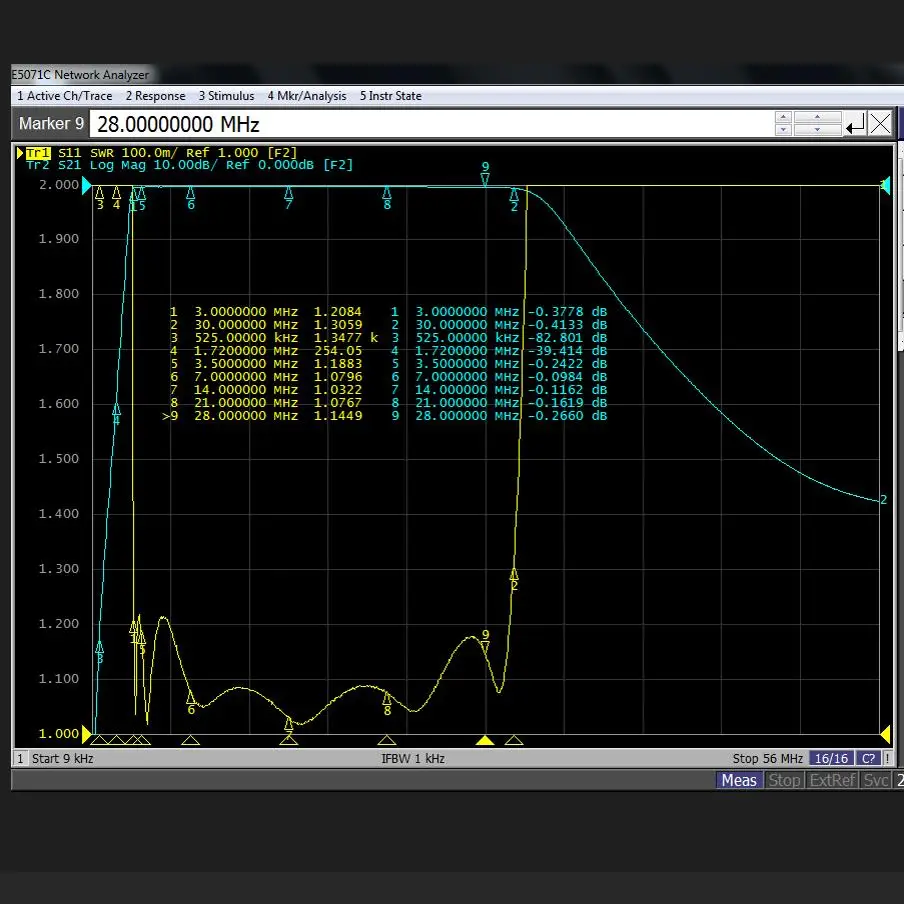The width and height of the screenshot is (904, 904).
Task: Click the small step-up arrow beside the frequency field
Action: [x=783, y=118]
